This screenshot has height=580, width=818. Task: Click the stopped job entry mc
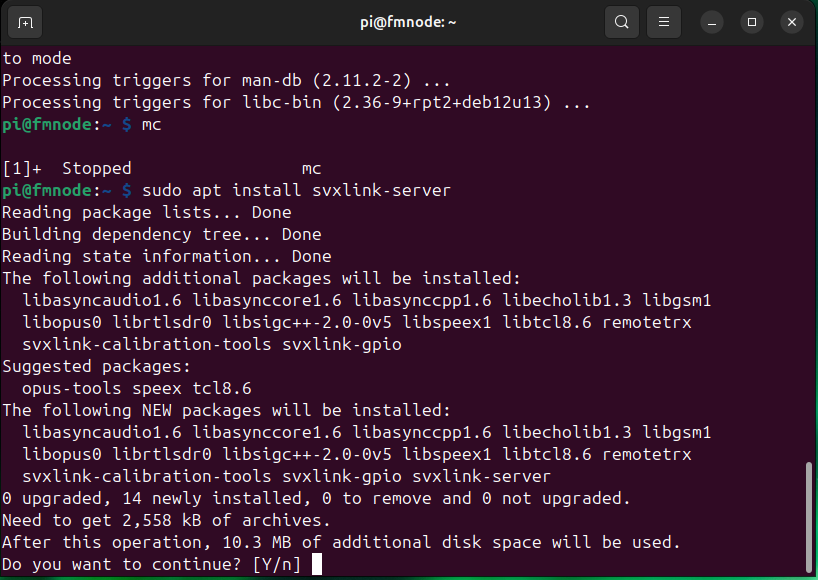click(x=310, y=168)
